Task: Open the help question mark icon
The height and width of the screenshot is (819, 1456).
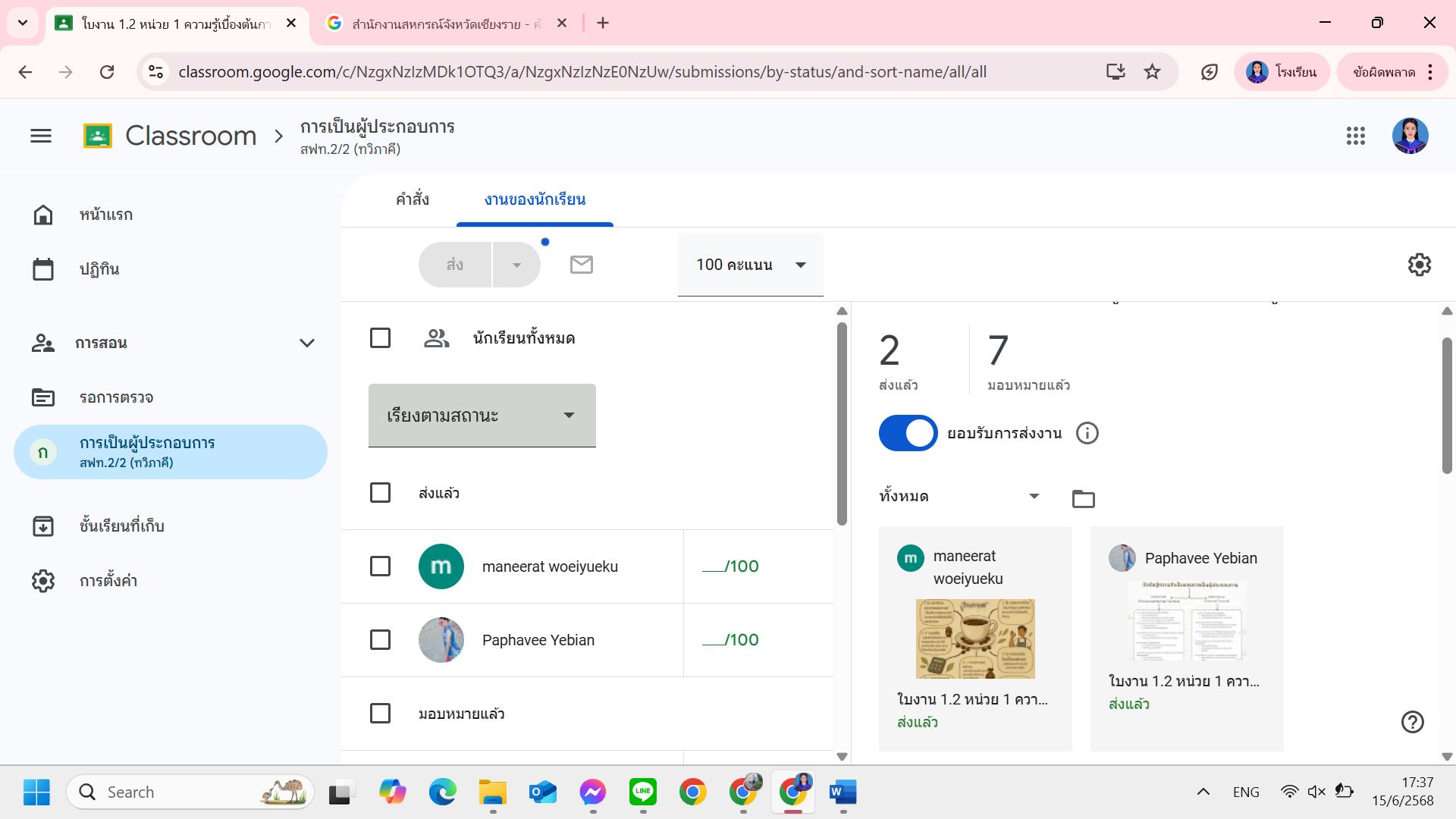Action: coord(1413,722)
